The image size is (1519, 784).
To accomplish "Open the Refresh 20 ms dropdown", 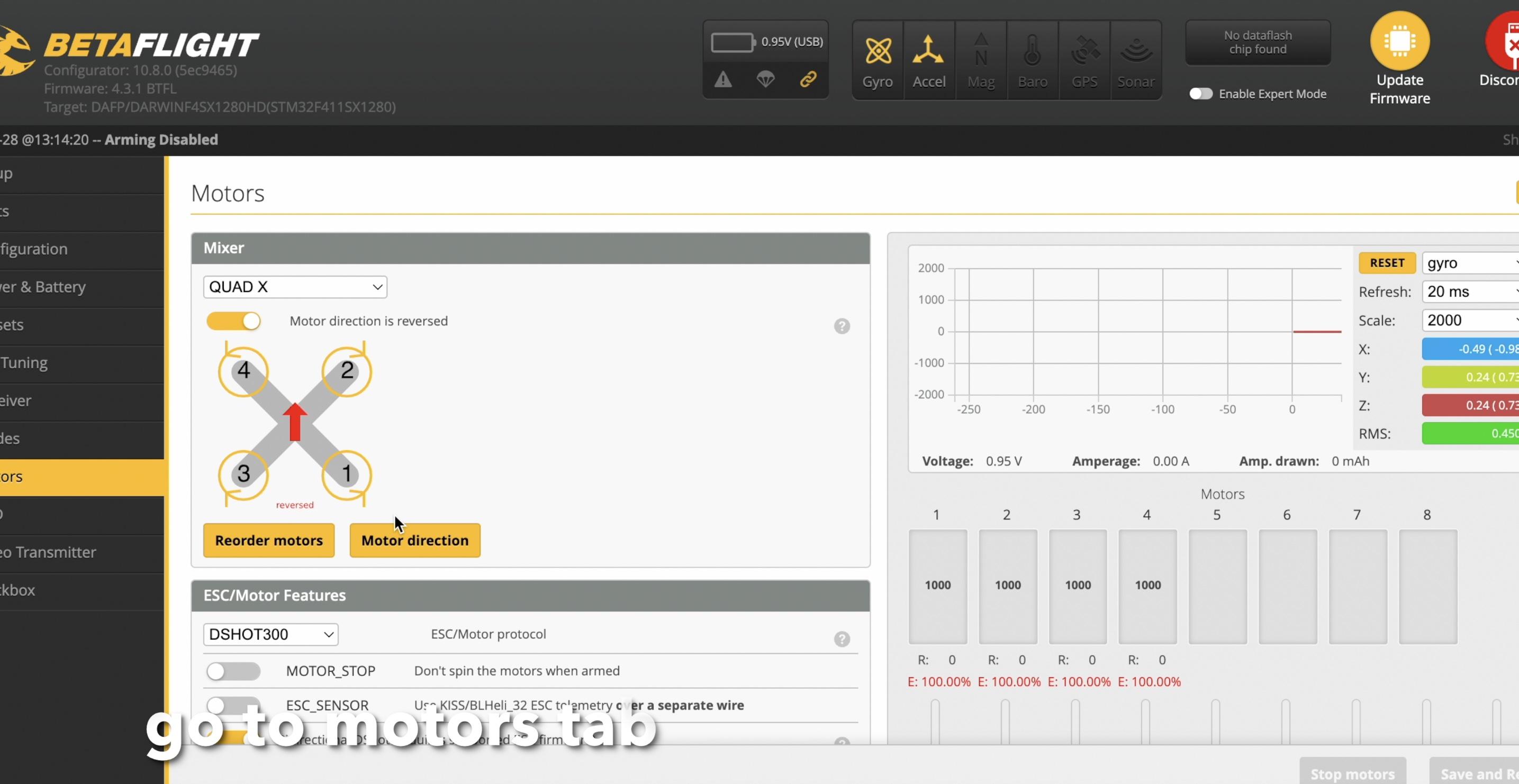I will click(x=1469, y=292).
